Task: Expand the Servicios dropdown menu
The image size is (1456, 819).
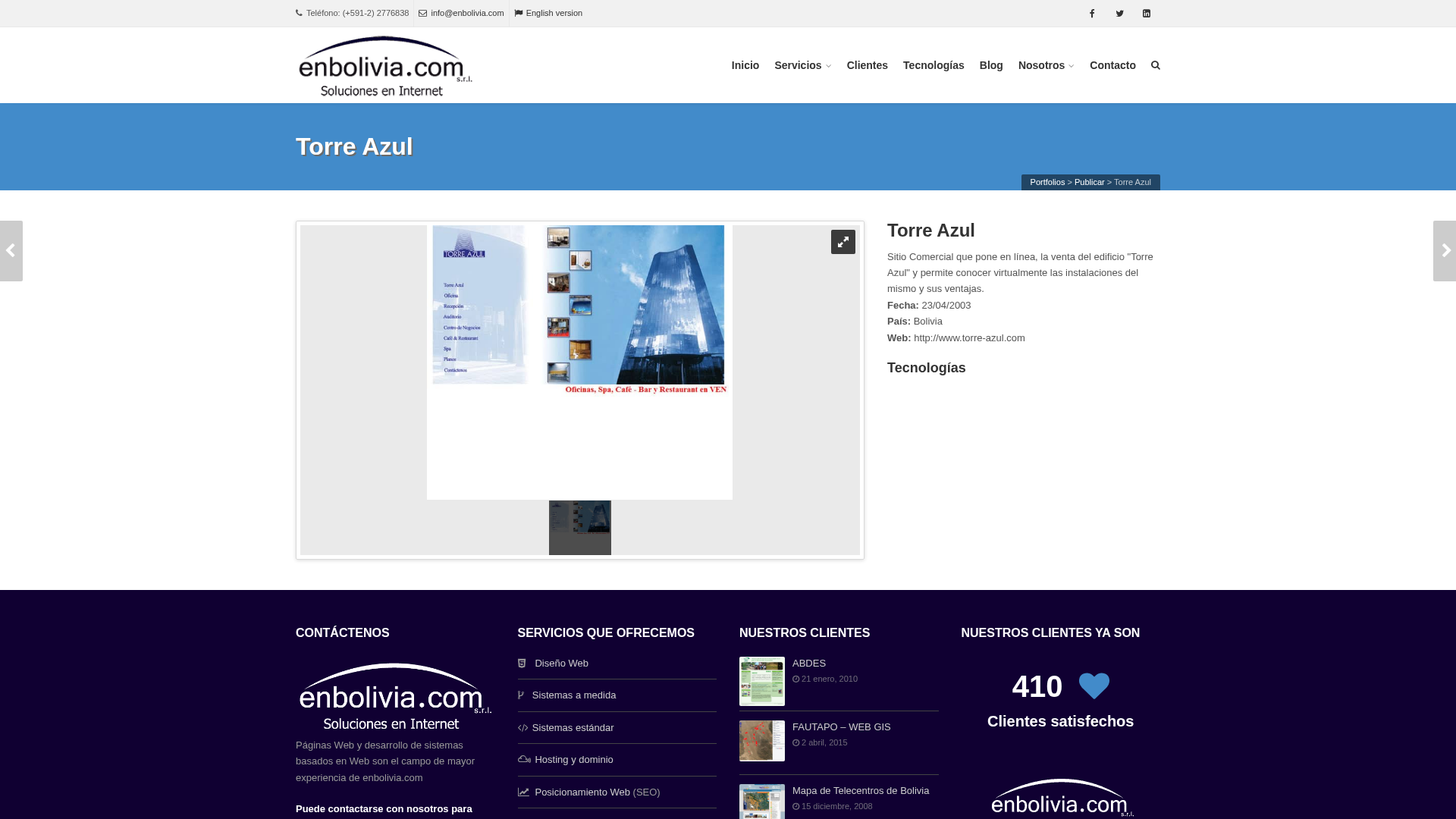Action: point(799,65)
